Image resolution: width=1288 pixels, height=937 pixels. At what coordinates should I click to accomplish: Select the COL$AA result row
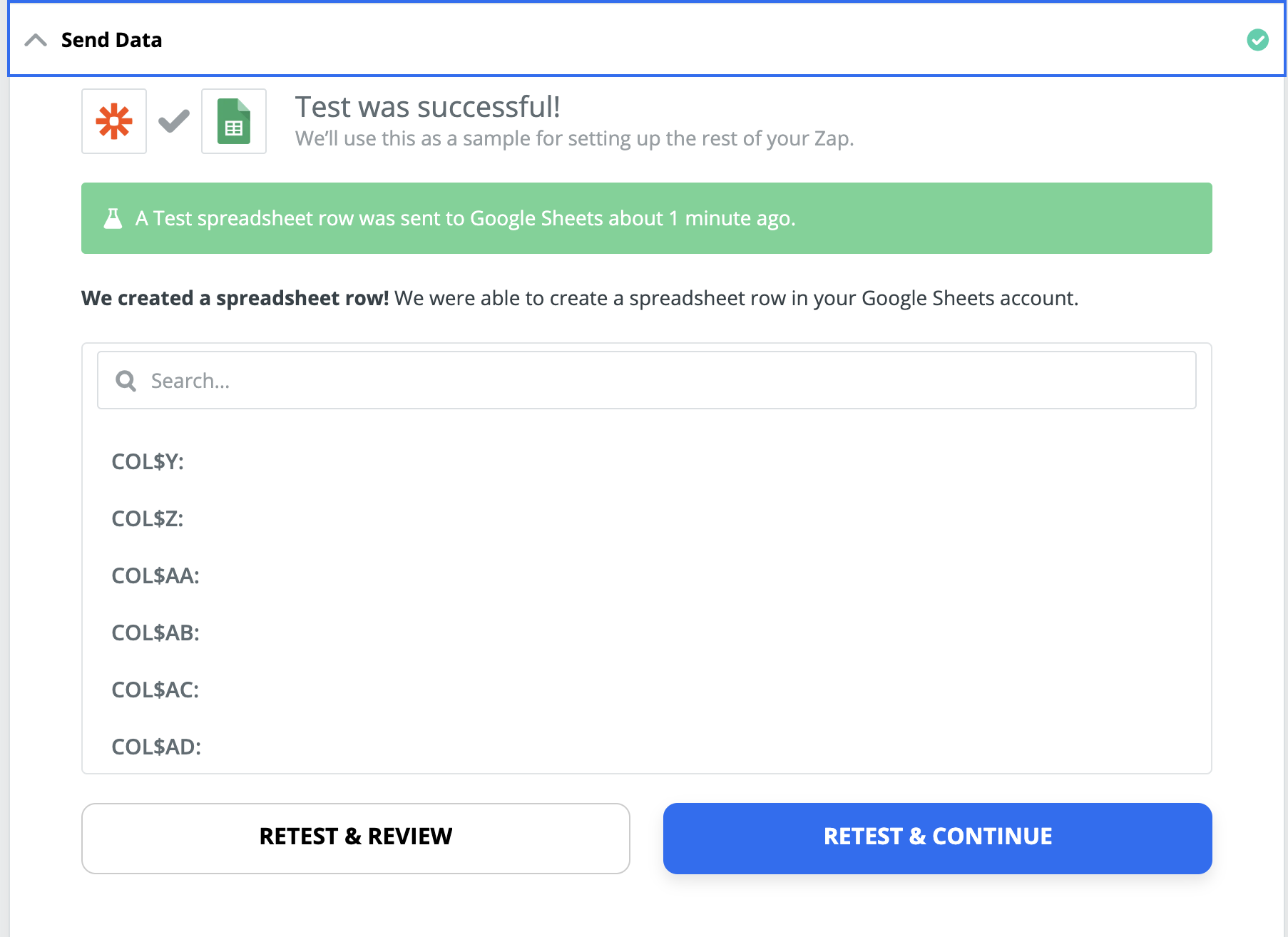(x=646, y=575)
